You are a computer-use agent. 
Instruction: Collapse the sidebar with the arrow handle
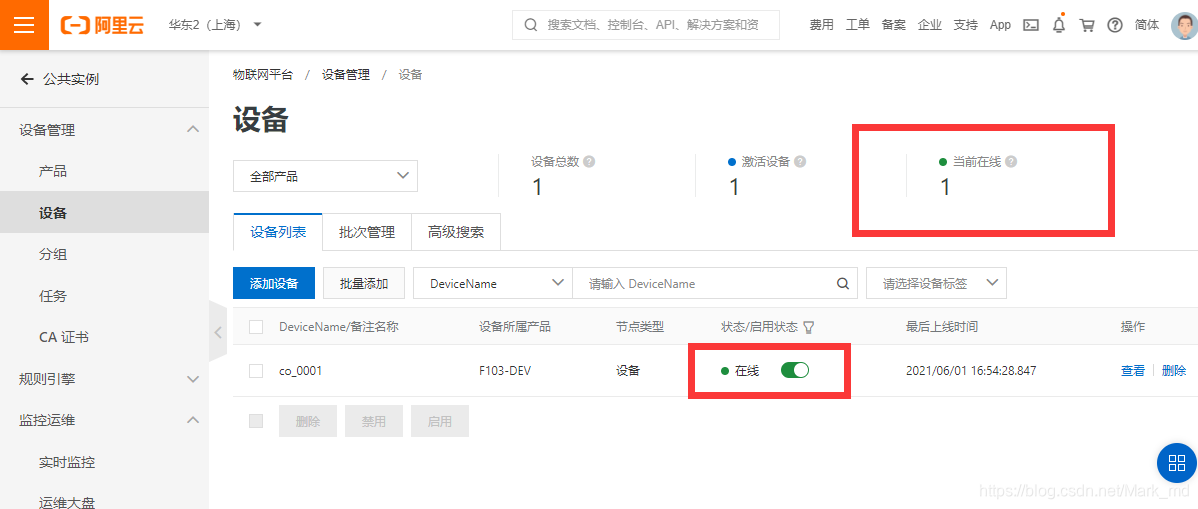218,332
